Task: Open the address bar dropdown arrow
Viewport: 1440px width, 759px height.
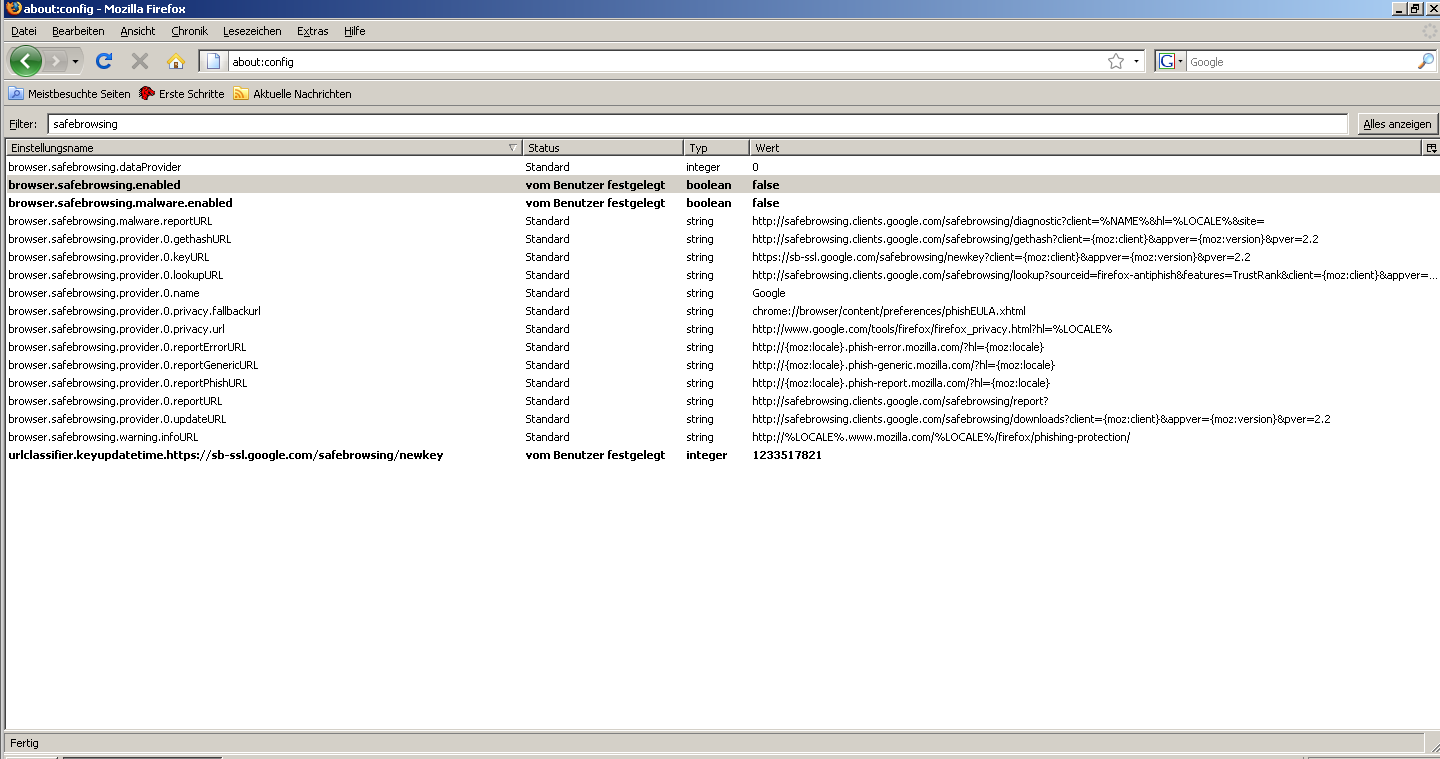Action: (1136, 62)
